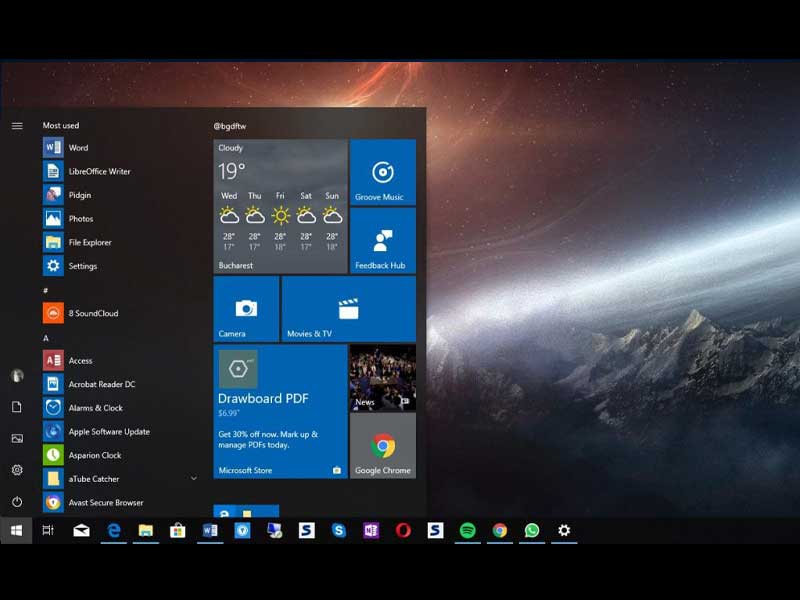800x600 pixels.
Task: Open the News live tile thumbnail
Action: point(382,377)
